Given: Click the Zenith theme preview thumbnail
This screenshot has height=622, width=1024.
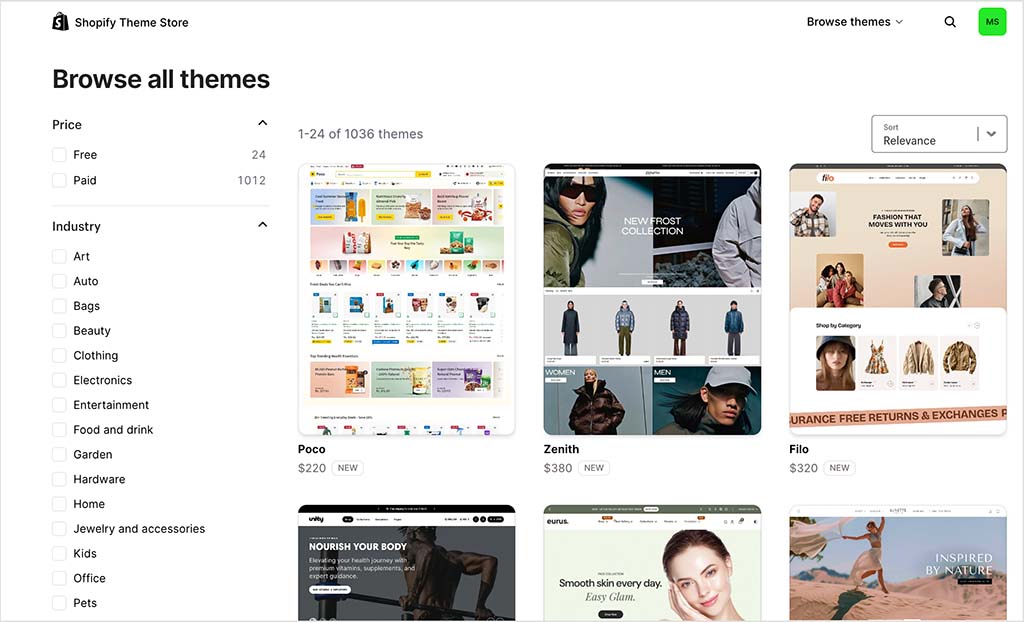Looking at the screenshot, I should (x=652, y=297).
